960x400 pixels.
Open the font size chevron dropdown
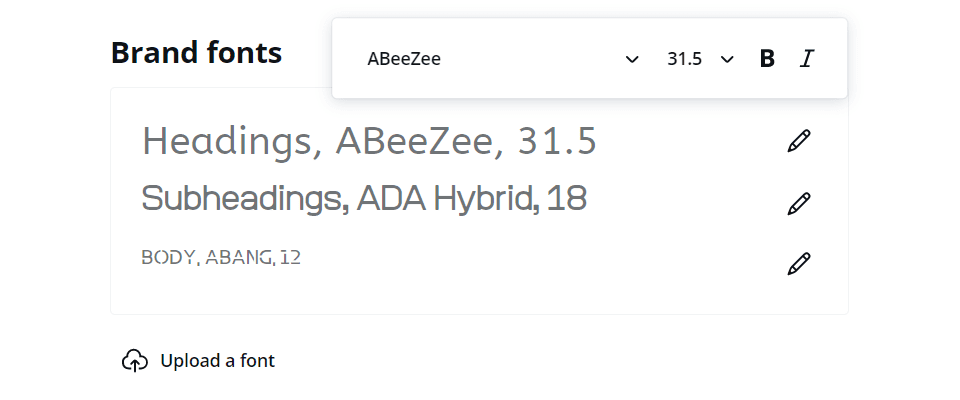(x=727, y=59)
